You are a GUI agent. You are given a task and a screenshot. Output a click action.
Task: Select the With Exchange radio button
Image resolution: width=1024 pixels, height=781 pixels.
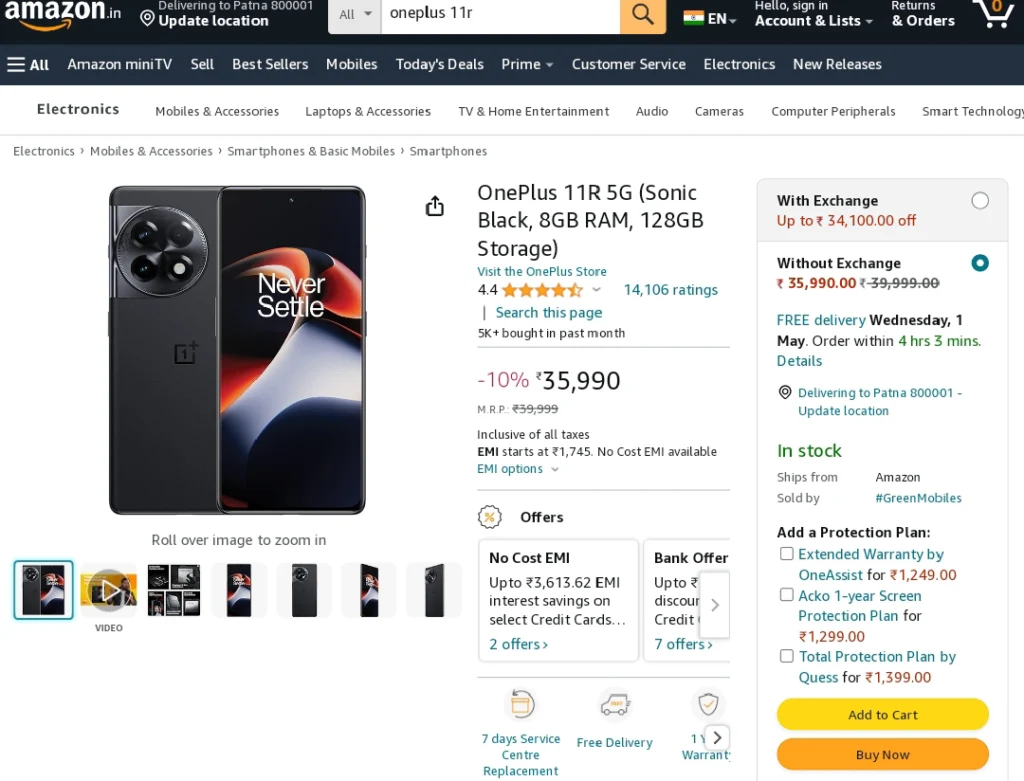pos(980,200)
